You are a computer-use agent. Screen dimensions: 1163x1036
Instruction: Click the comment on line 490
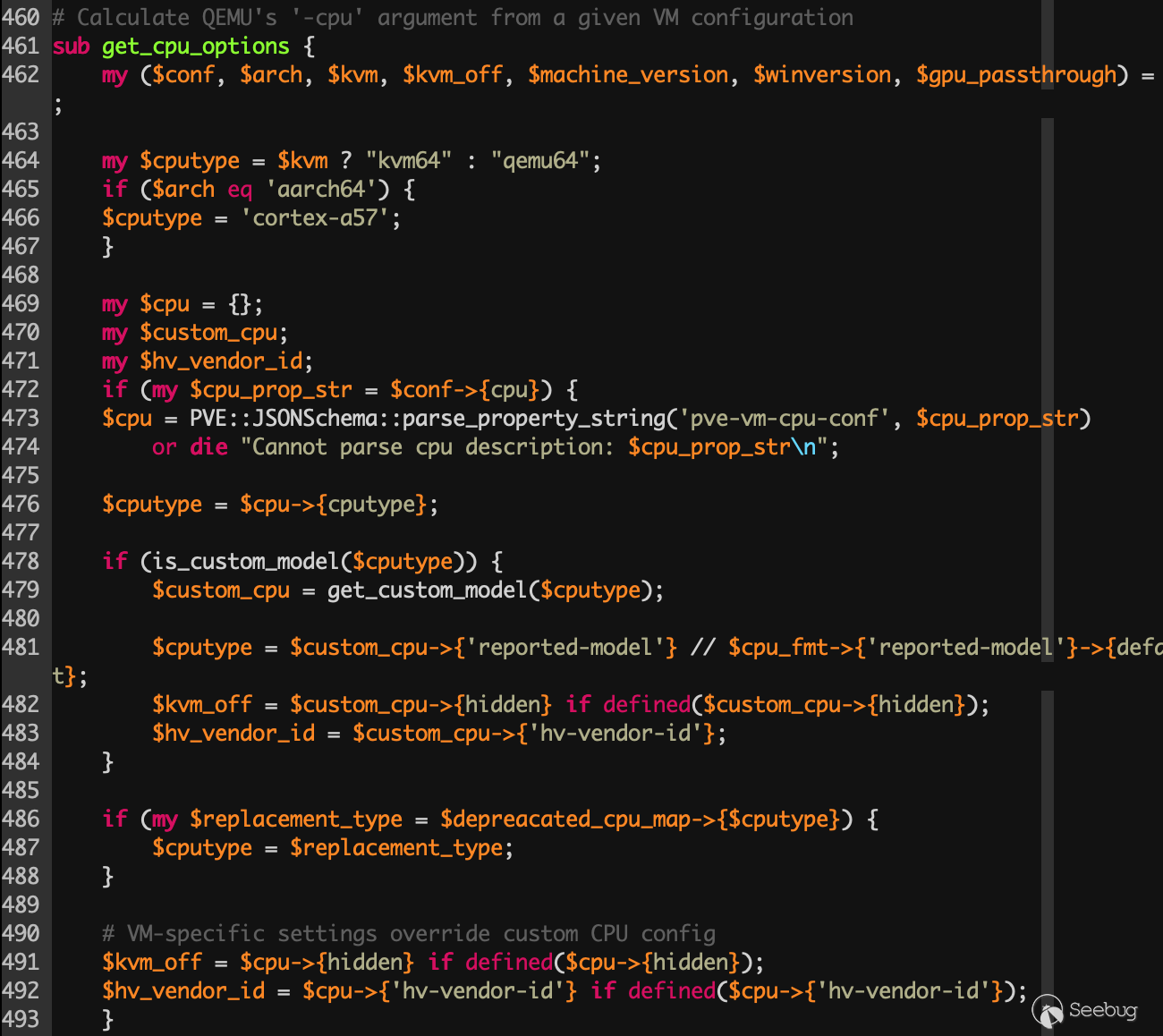click(409, 934)
